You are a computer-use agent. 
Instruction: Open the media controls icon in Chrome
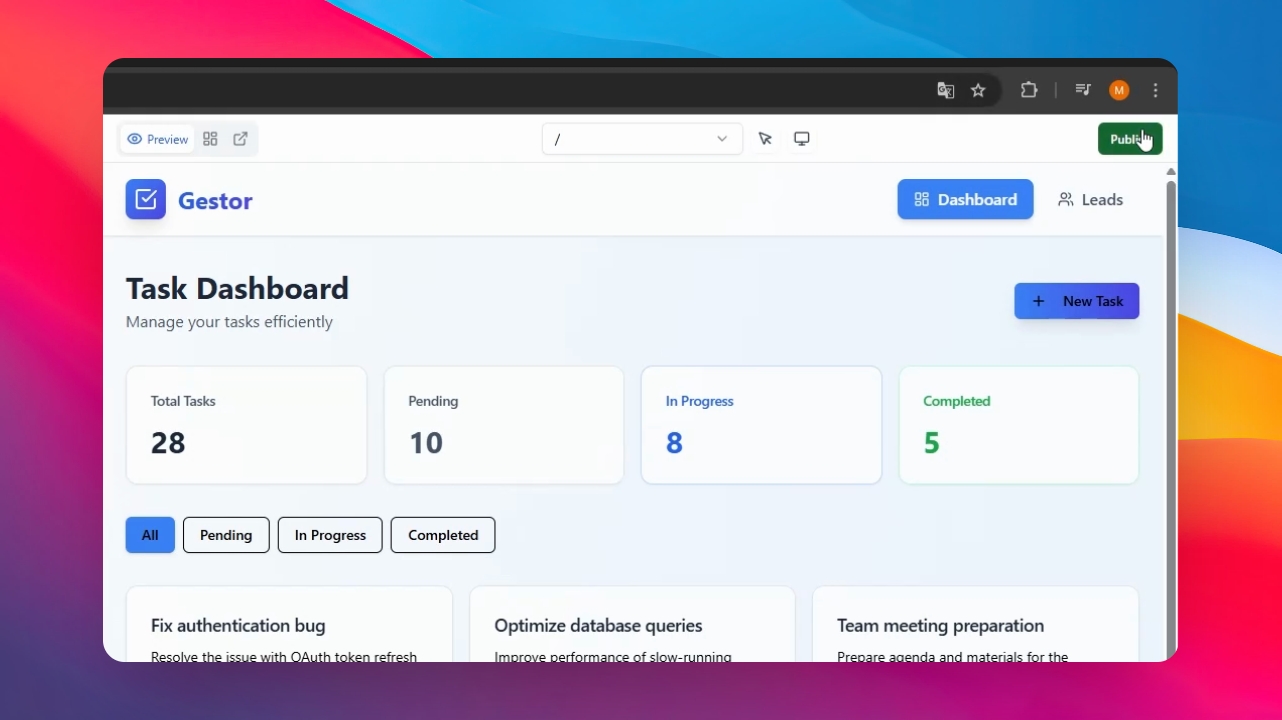click(1083, 90)
